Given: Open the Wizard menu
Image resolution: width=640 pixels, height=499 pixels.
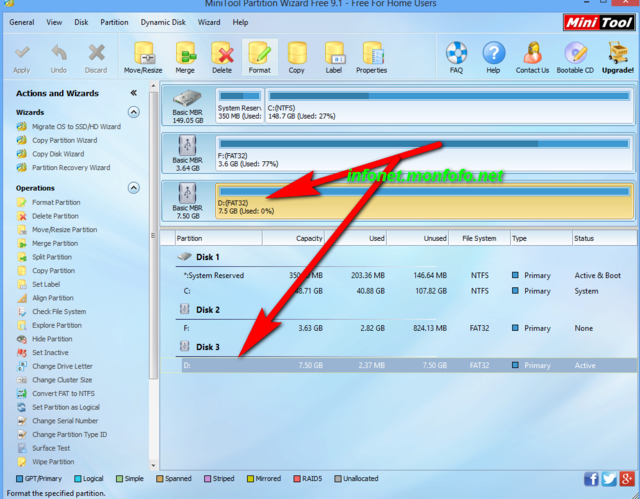Looking at the screenshot, I should [x=209, y=22].
